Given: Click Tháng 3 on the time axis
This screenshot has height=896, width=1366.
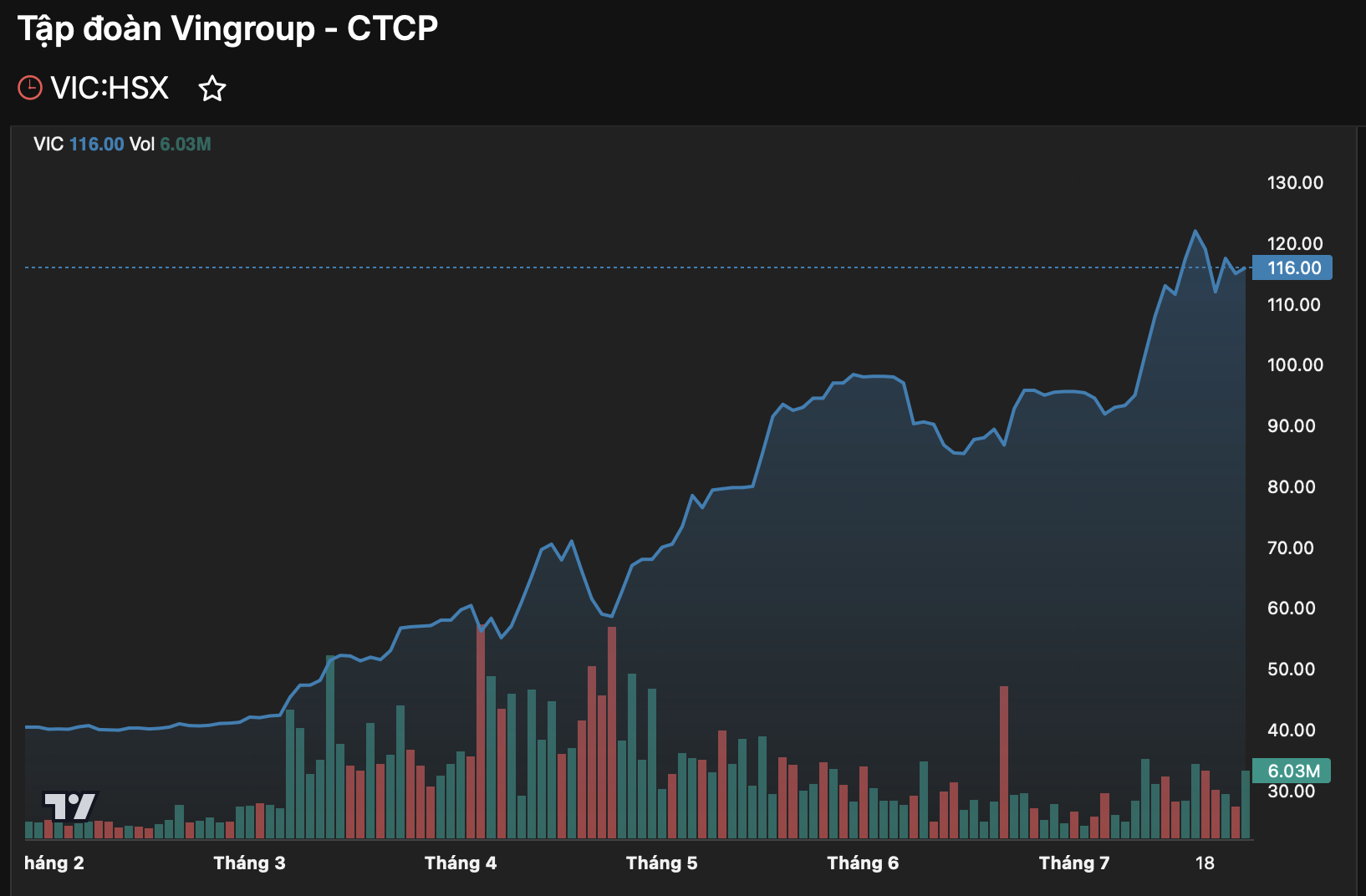Looking at the screenshot, I should [x=249, y=863].
